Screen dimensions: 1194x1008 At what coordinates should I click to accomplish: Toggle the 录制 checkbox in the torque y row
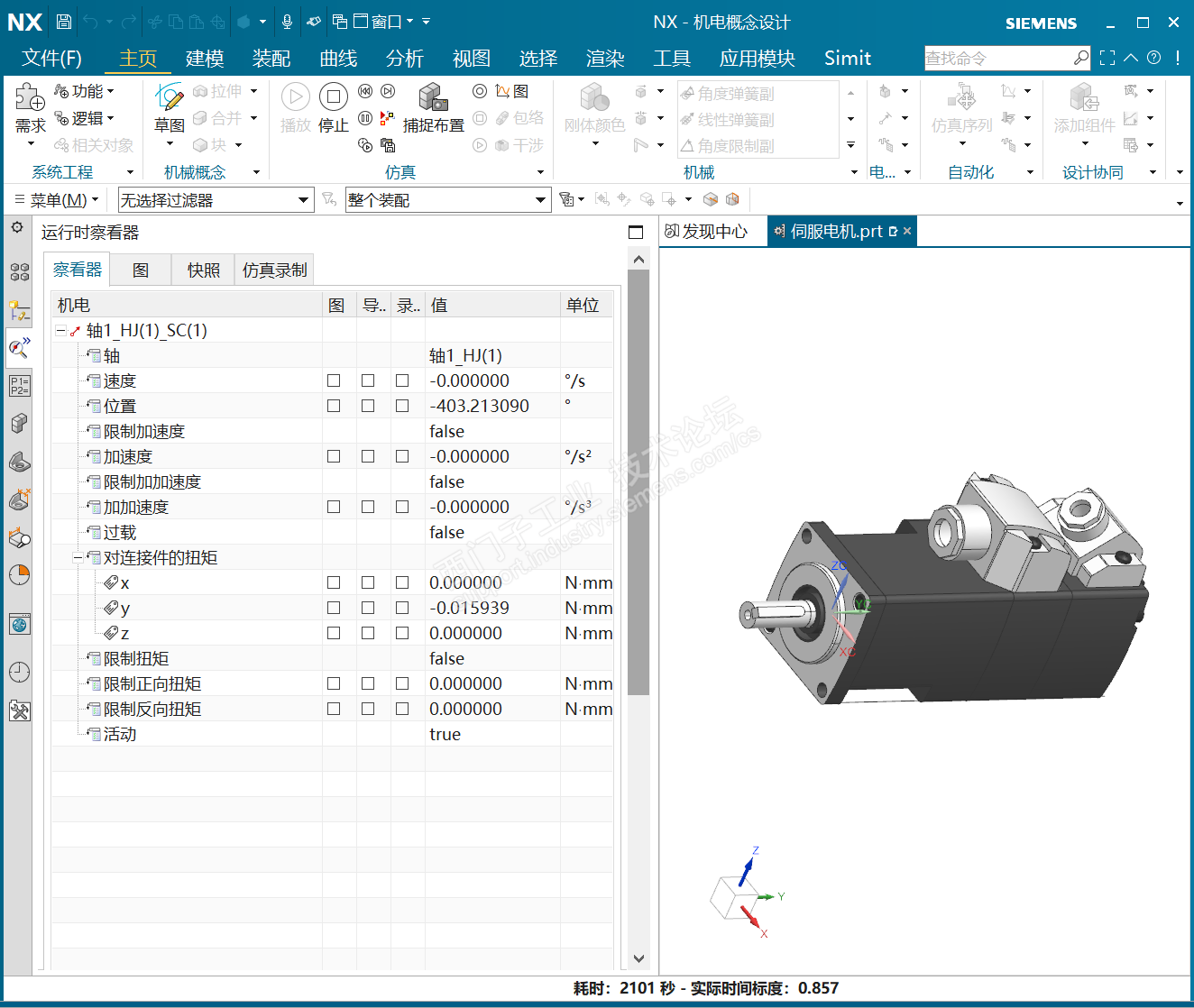pyautogui.click(x=402, y=608)
